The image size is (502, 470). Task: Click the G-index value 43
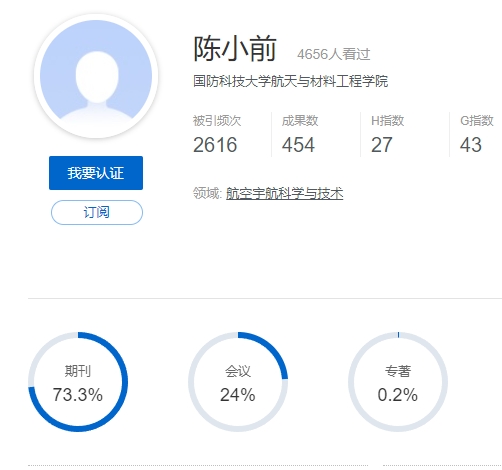point(471,145)
